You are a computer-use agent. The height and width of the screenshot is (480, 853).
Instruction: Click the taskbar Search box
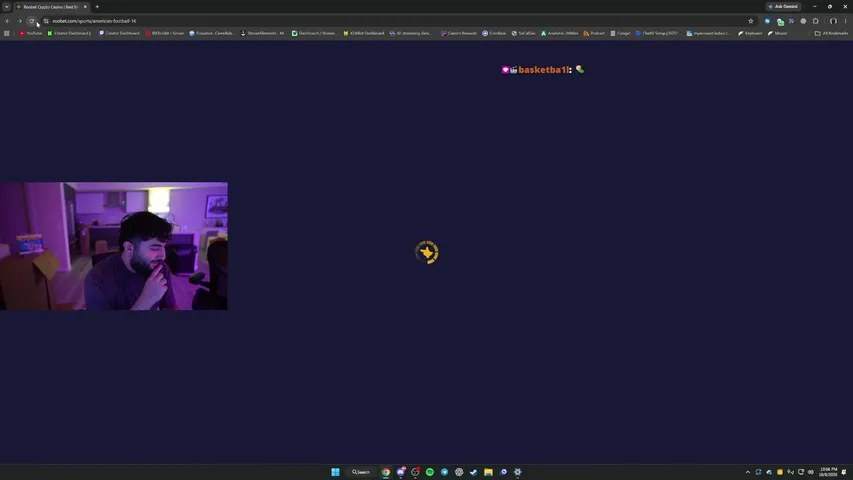[361, 472]
